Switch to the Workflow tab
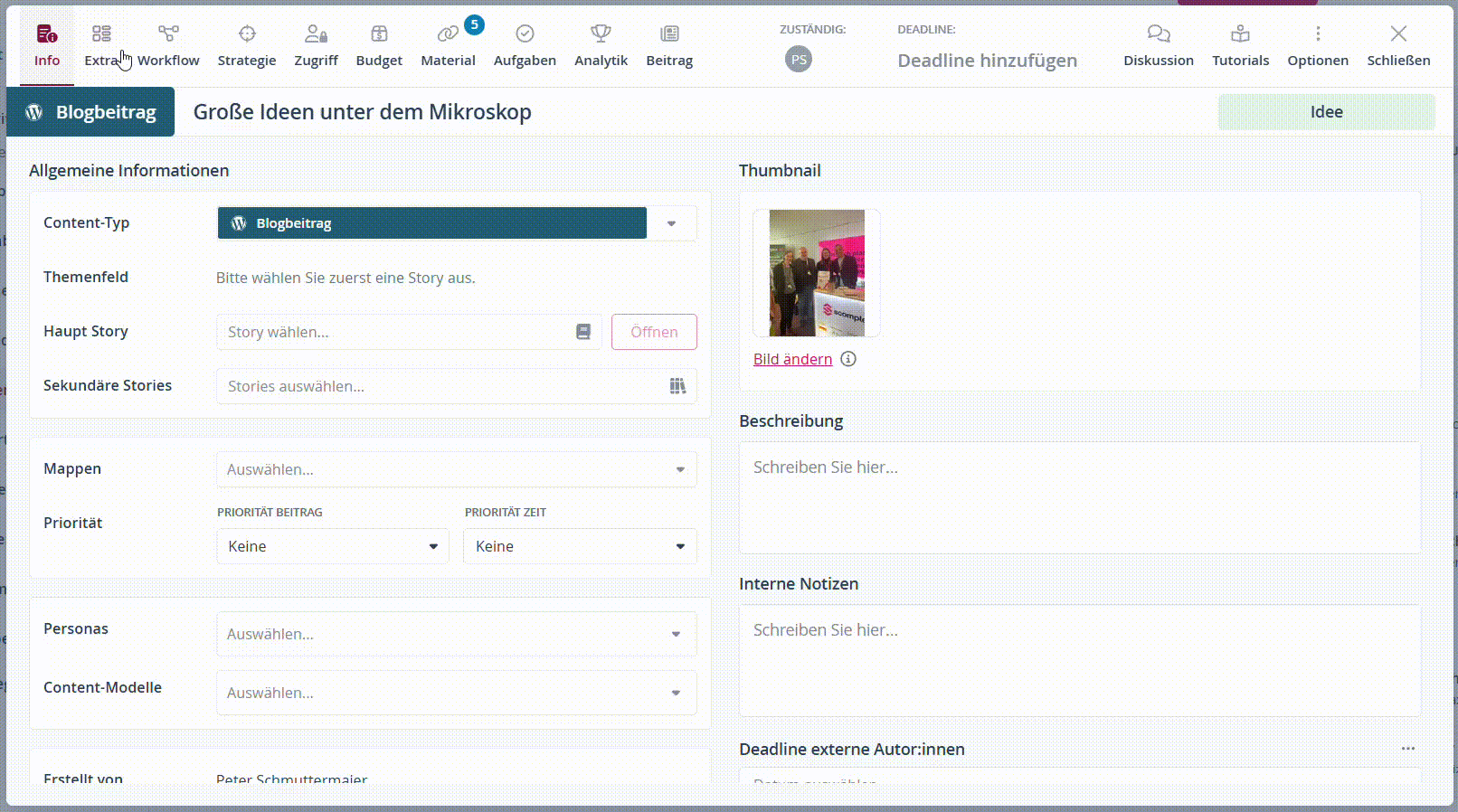 click(x=168, y=45)
